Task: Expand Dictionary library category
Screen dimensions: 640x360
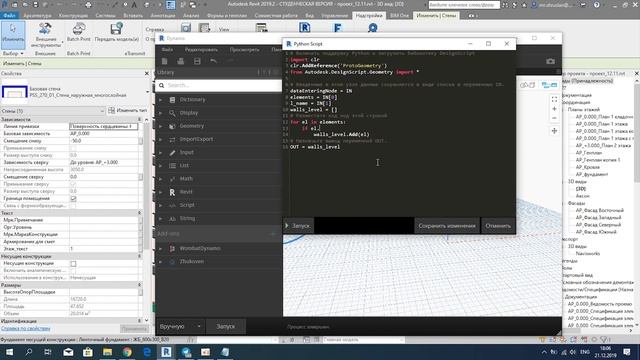Action: click(x=161, y=100)
